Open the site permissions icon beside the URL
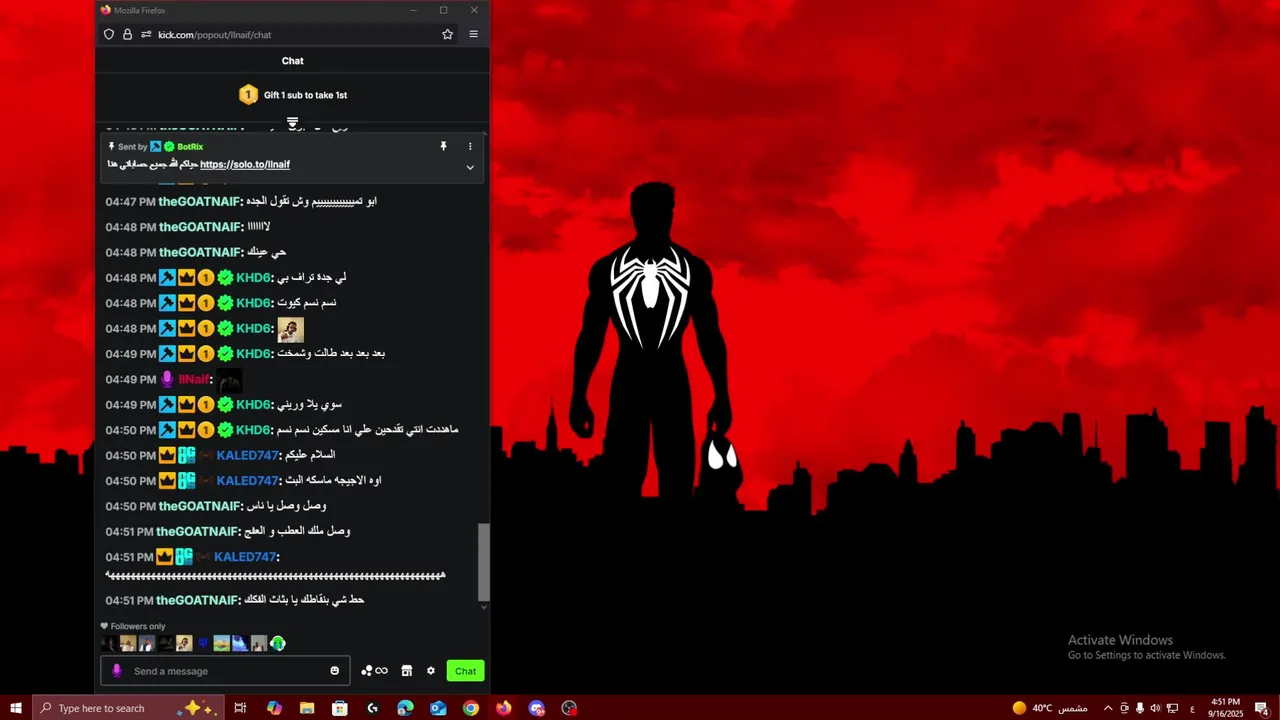This screenshot has width=1280, height=720. (x=146, y=34)
